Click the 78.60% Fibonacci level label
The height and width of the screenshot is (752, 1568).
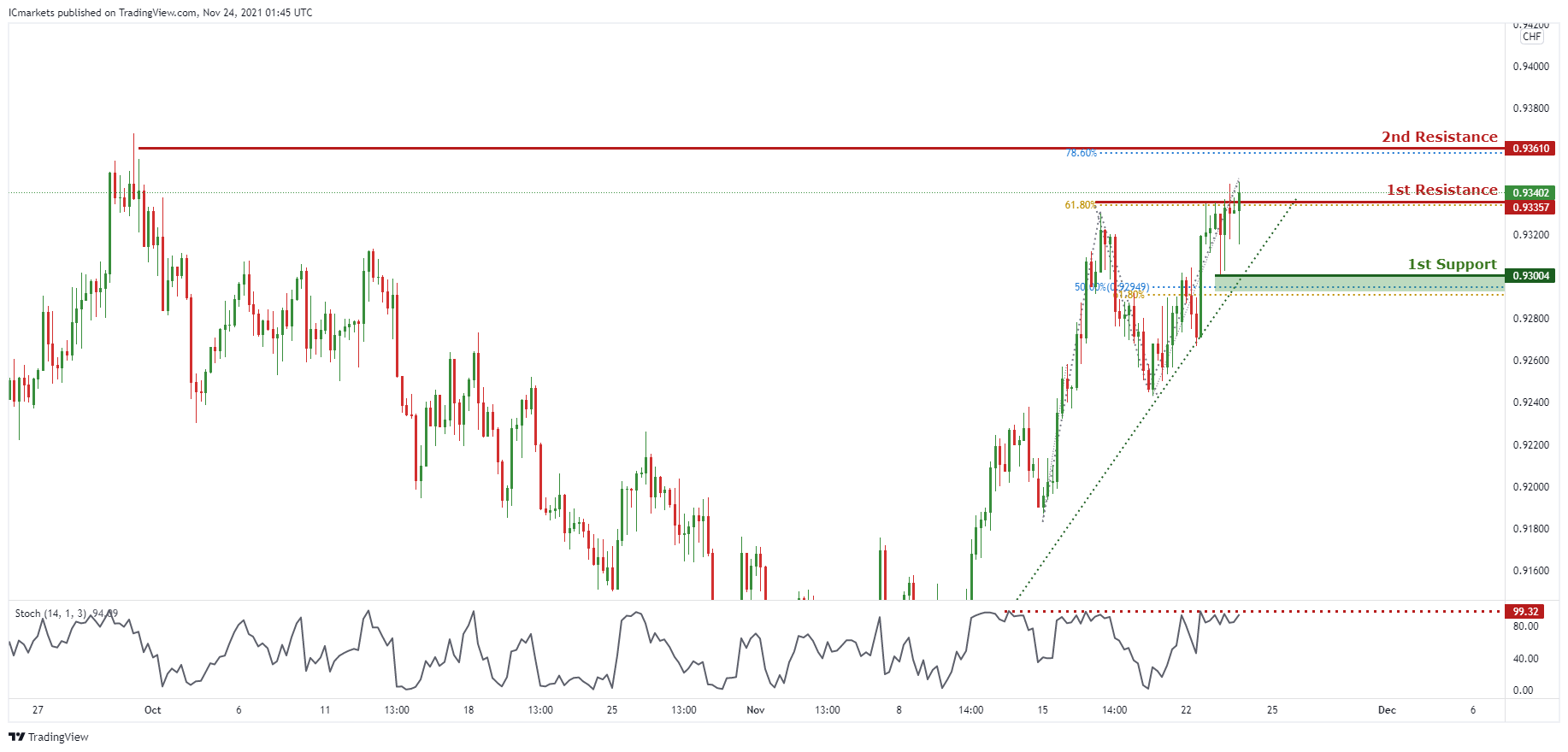(1081, 153)
